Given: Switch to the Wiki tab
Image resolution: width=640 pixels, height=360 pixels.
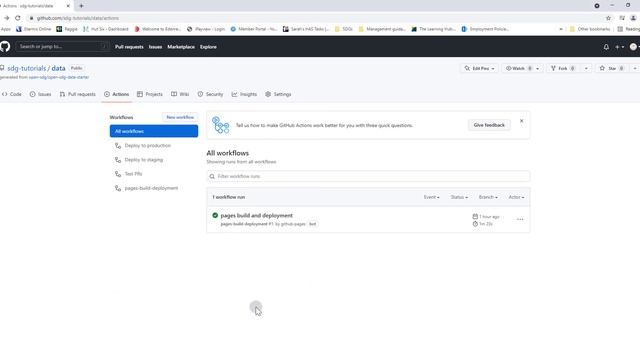Looking at the screenshot, I should [180, 94].
